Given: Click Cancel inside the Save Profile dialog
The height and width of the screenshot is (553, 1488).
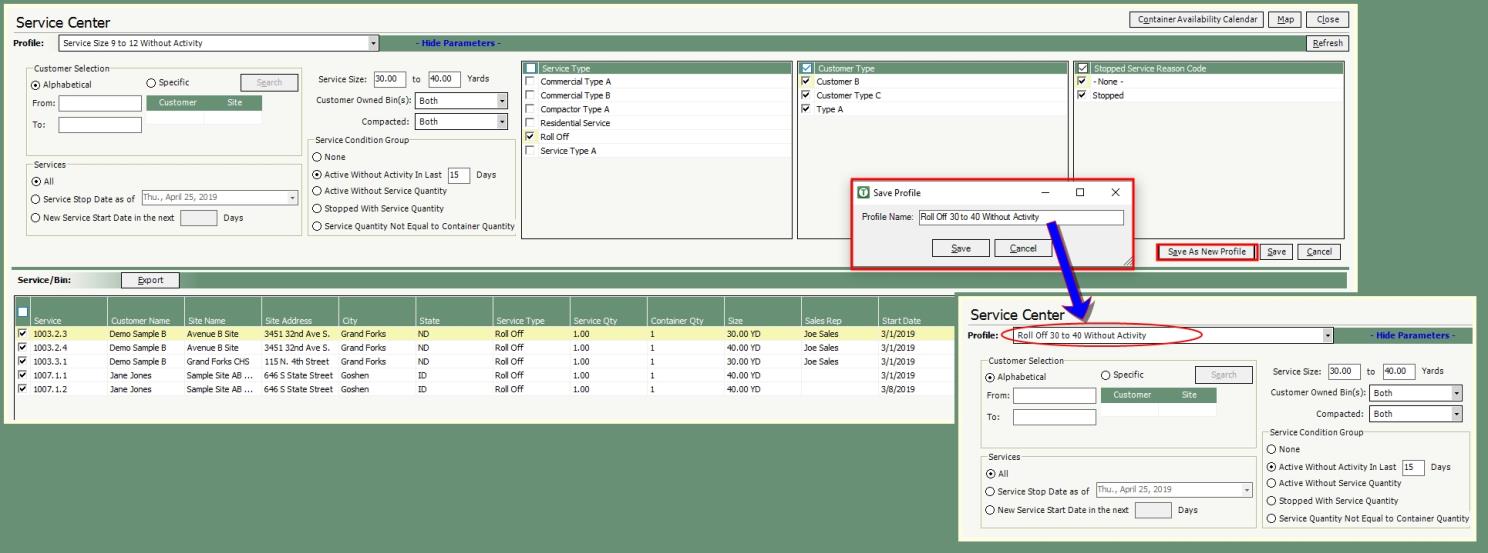Looking at the screenshot, I should (1023, 248).
